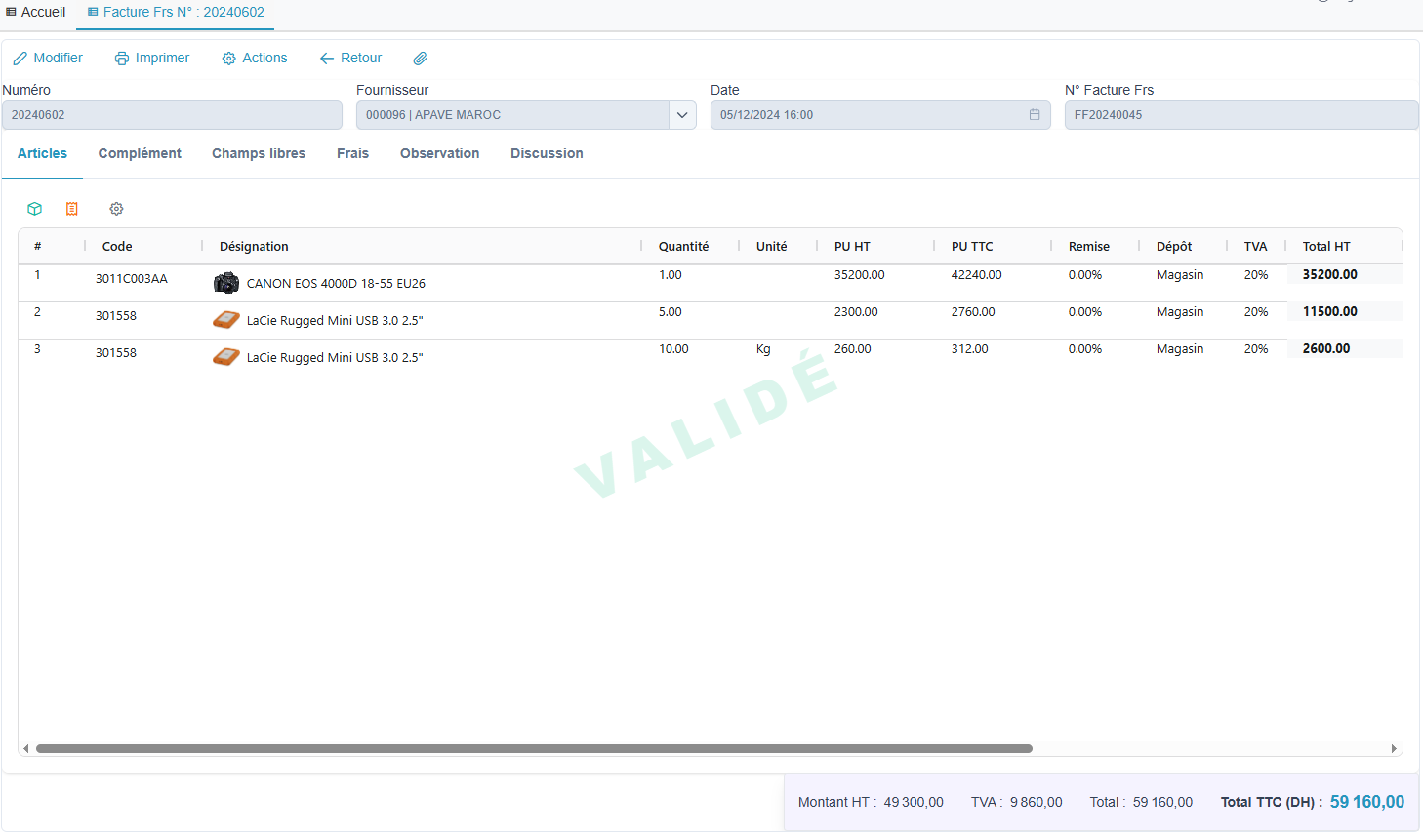Click the horizontal scrollbar under the table
The height and width of the screenshot is (840, 1423).
(534, 749)
